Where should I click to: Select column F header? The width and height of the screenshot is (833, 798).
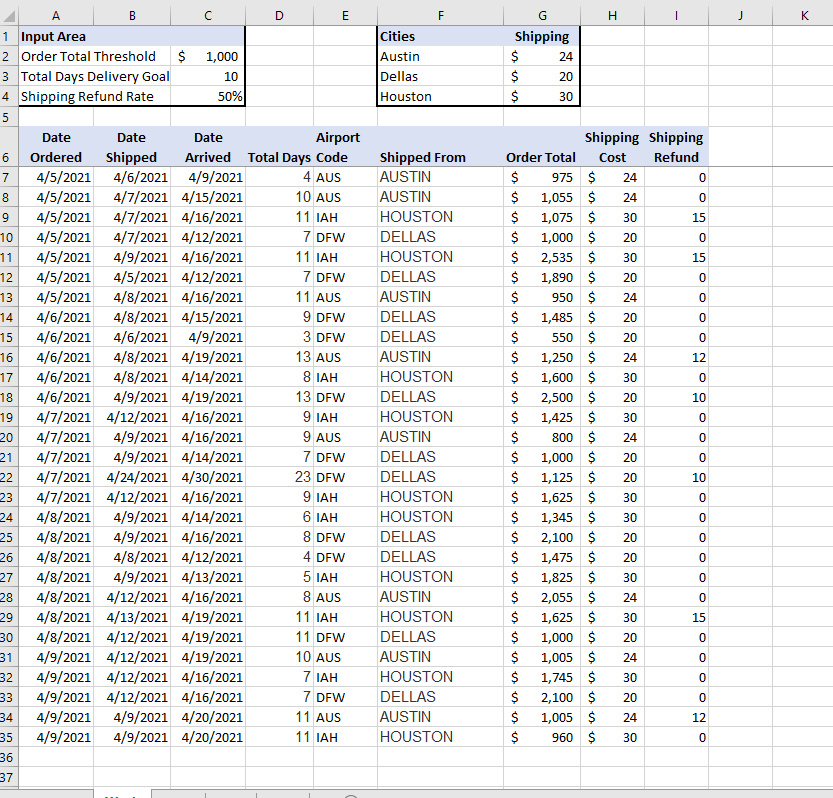[x=440, y=16]
